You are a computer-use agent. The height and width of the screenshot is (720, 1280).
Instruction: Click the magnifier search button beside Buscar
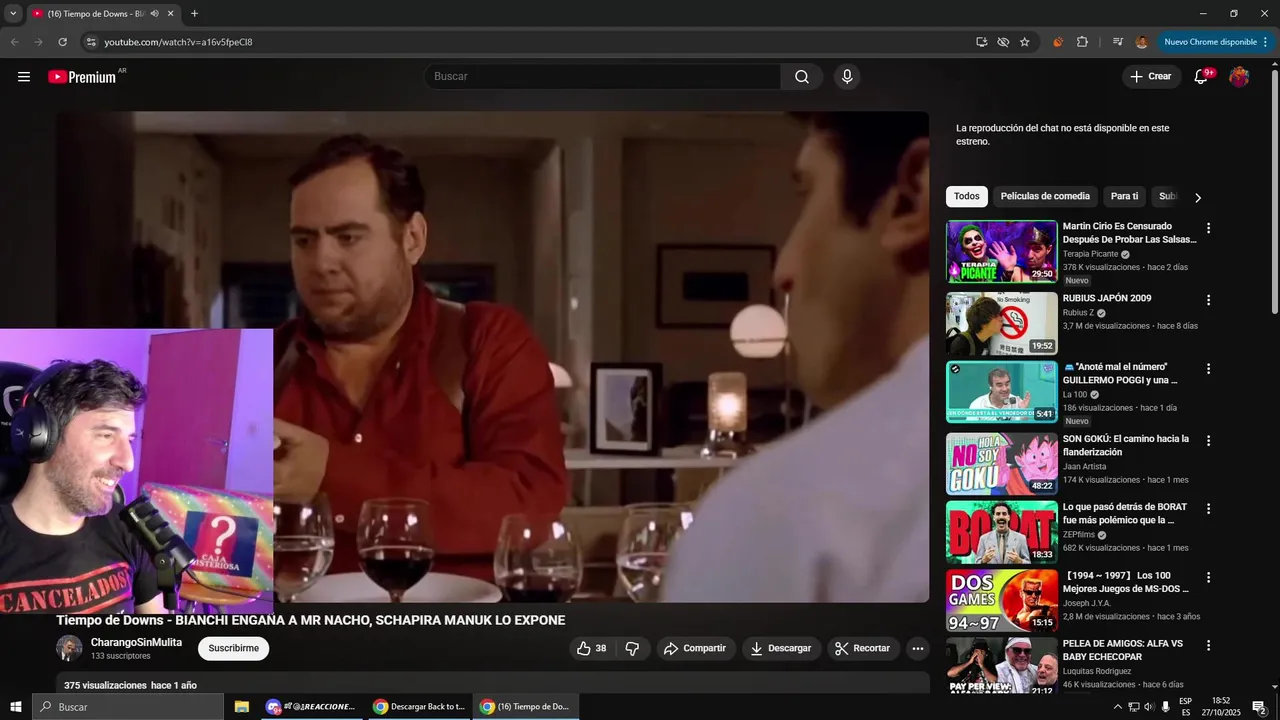coord(802,77)
